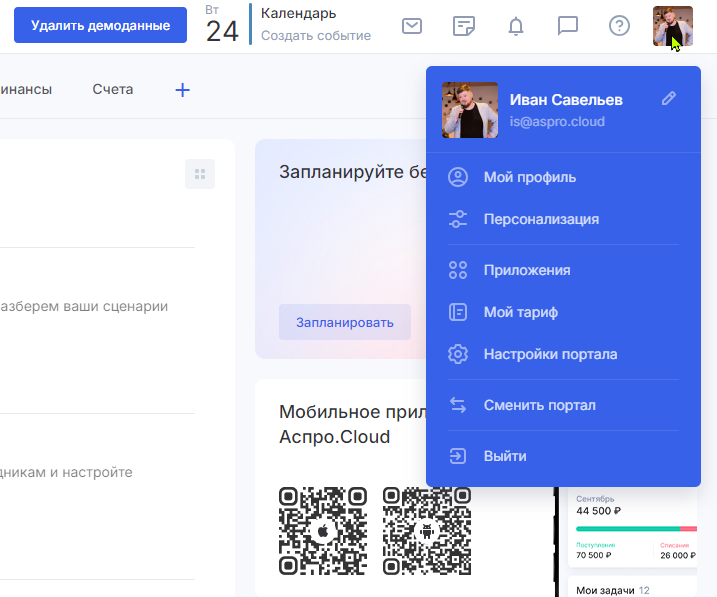The height and width of the screenshot is (597, 717).
Task: Click the date number 24
Action: tap(222, 32)
